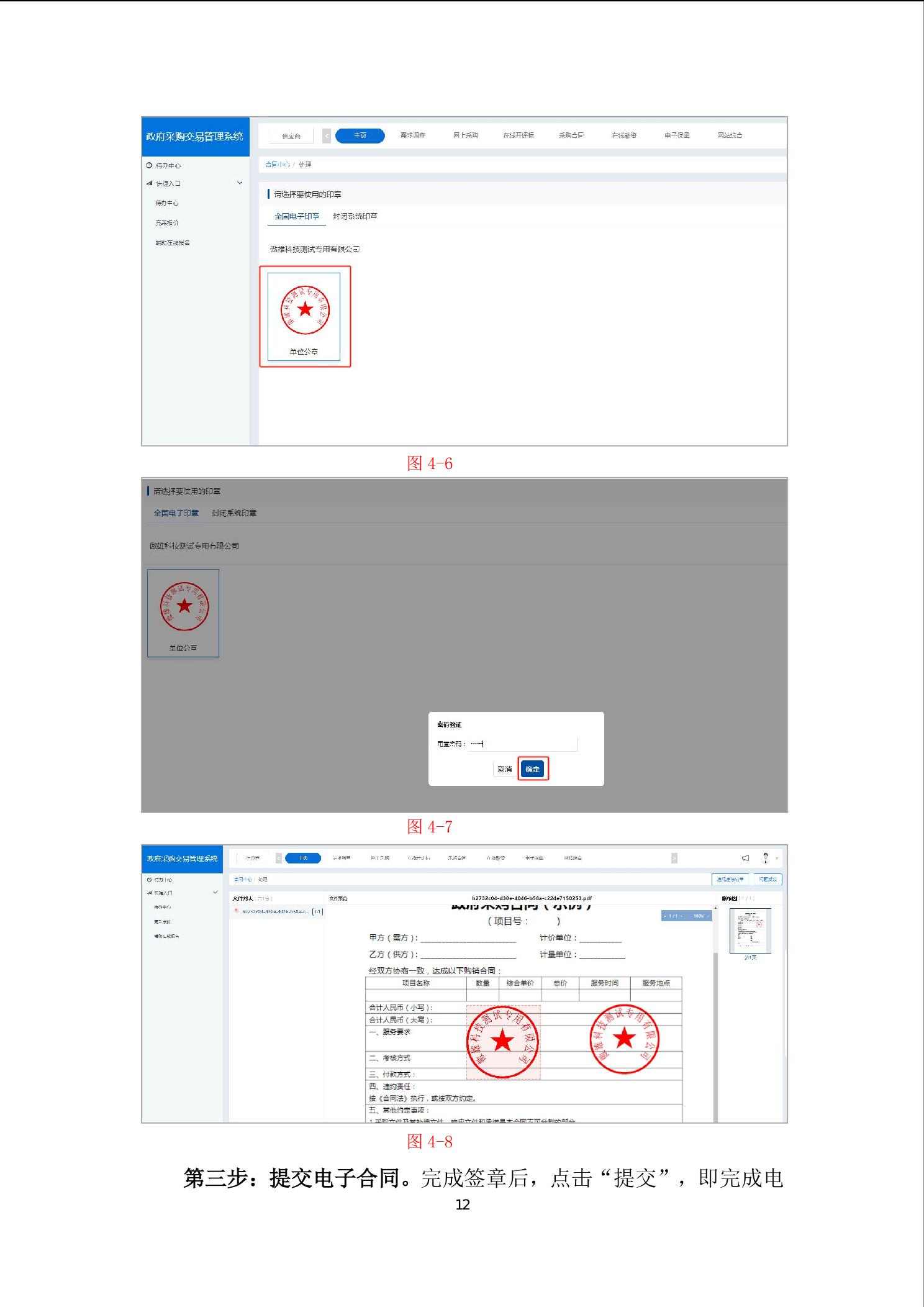The width and height of the screenshot is (924, 1307).
Task: Open the 采购合同 menu in top navigation
Action: pyautogui.click(x=571, y=135)
